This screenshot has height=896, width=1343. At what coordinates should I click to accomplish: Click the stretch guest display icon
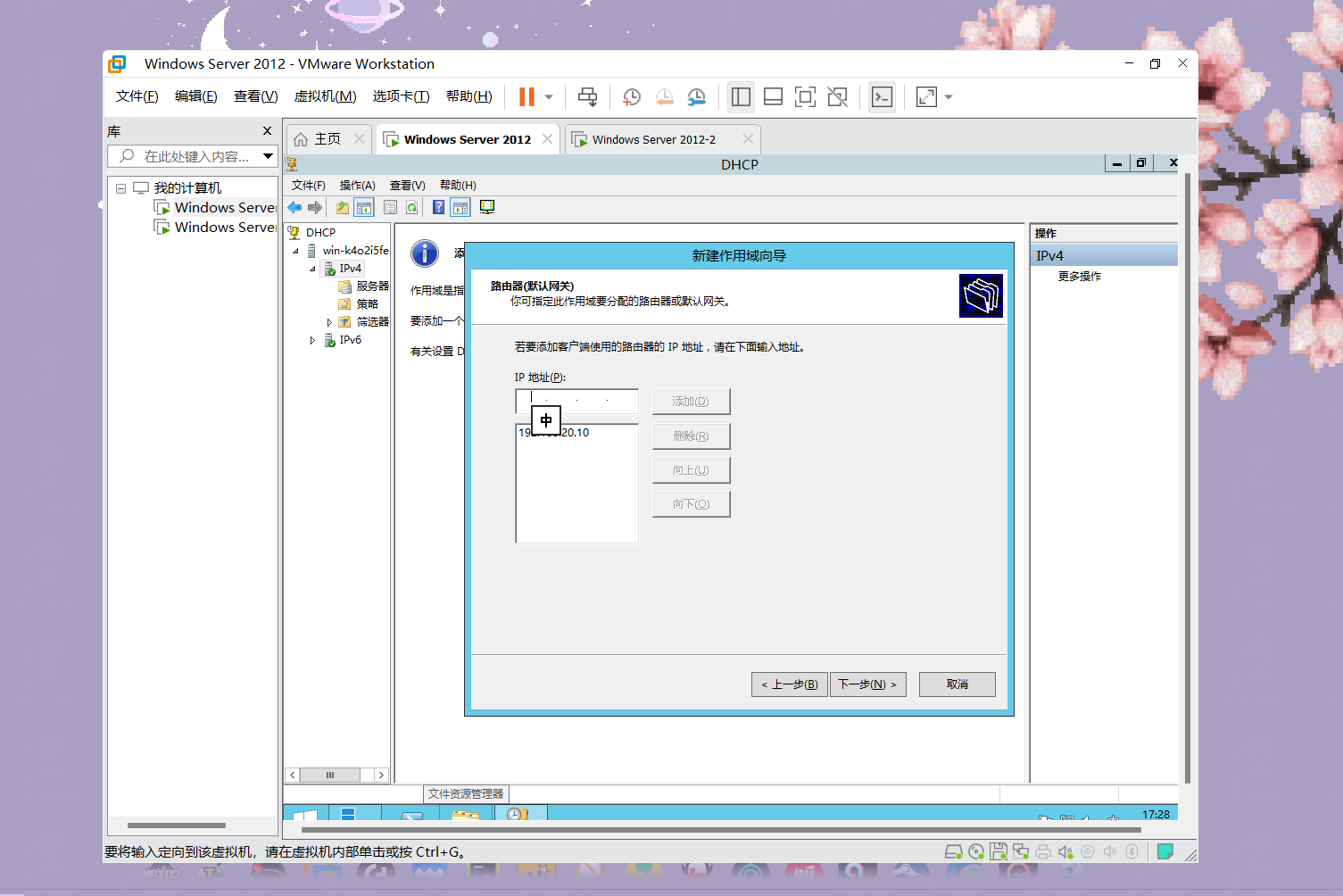926,96
